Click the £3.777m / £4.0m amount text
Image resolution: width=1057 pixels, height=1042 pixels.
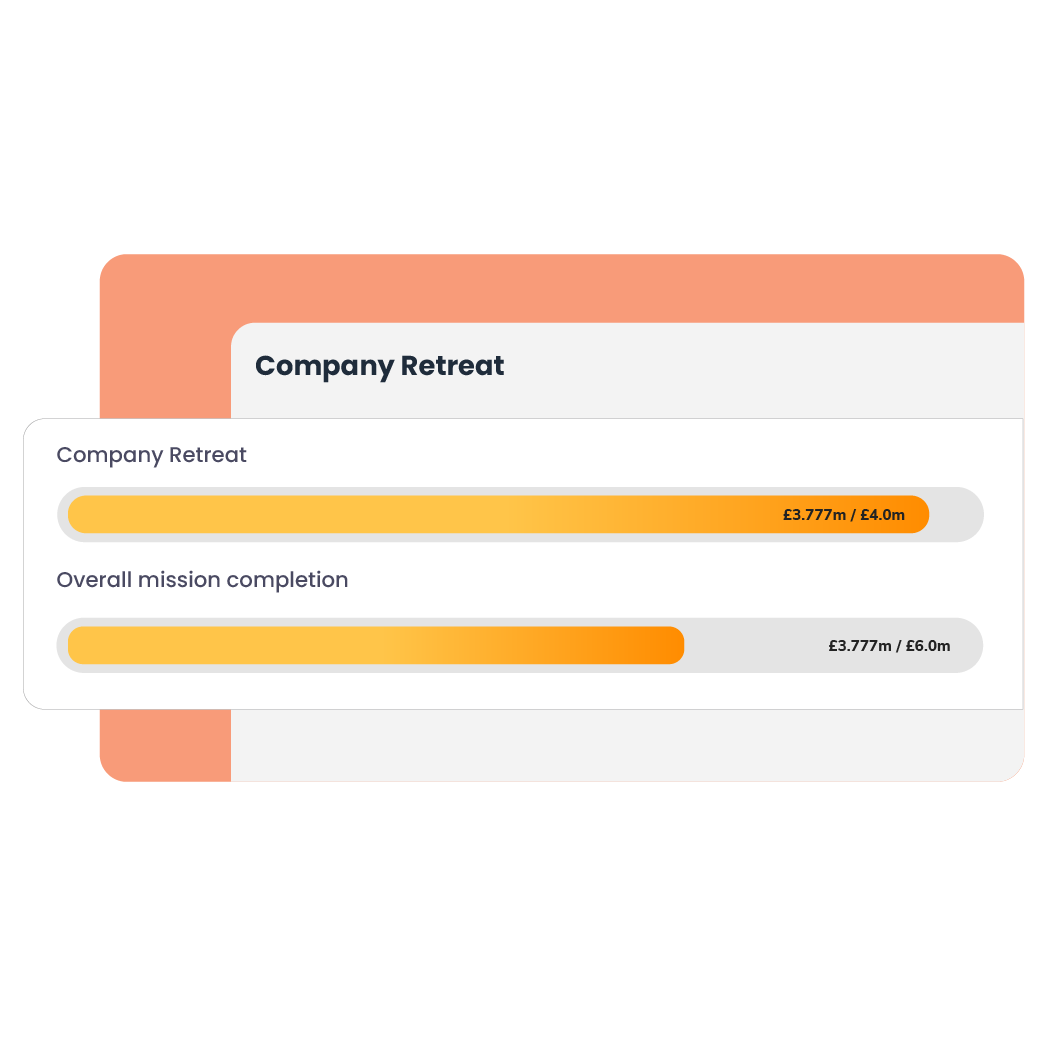pos(843,515)
